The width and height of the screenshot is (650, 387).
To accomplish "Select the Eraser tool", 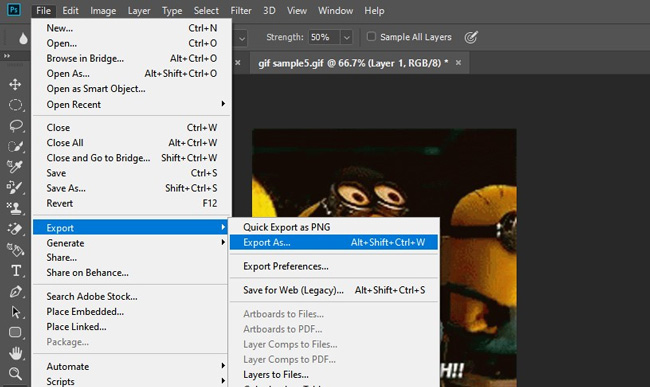I will point(15,229).
